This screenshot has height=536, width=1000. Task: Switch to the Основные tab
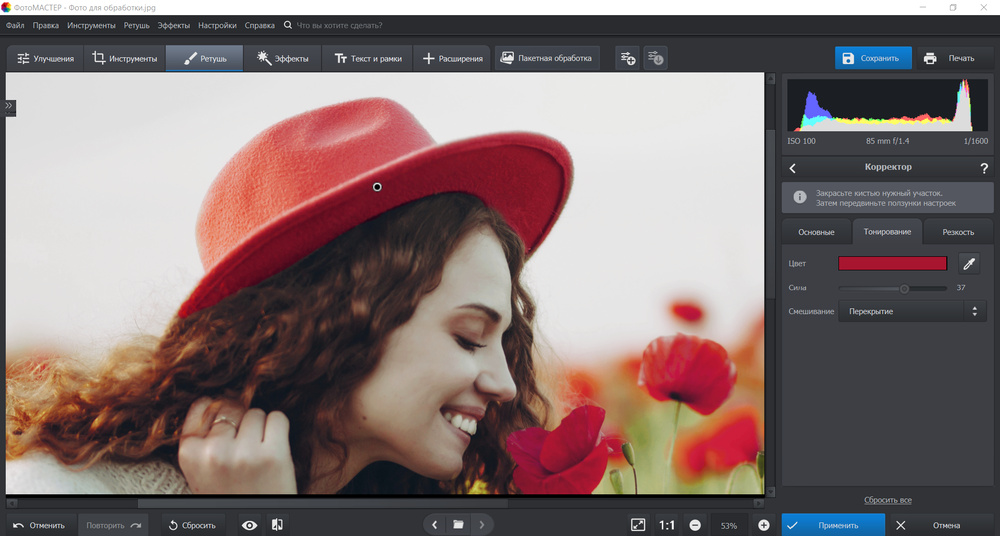pyautogui.click(x=816, y=232)
